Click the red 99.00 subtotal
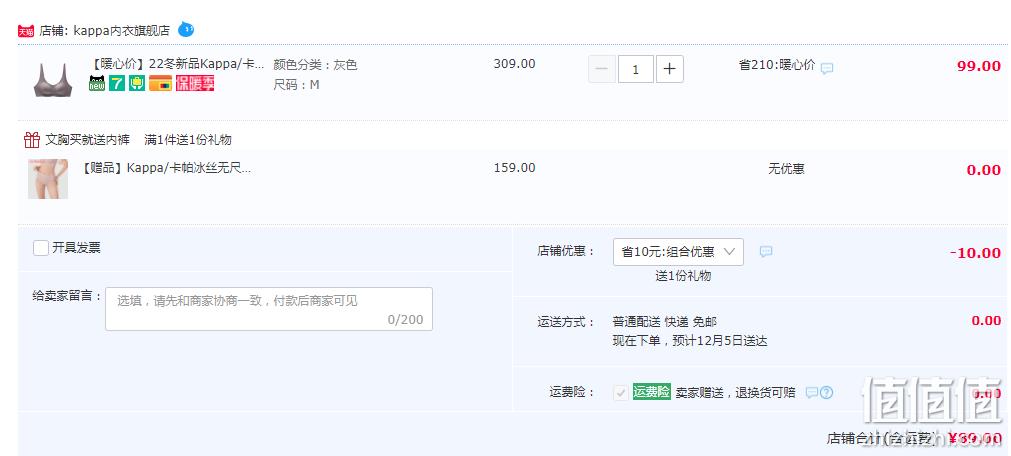Image resolution: width=1011 pixels, height=456 pixels. pyautogui.click(x=979, y=66)
